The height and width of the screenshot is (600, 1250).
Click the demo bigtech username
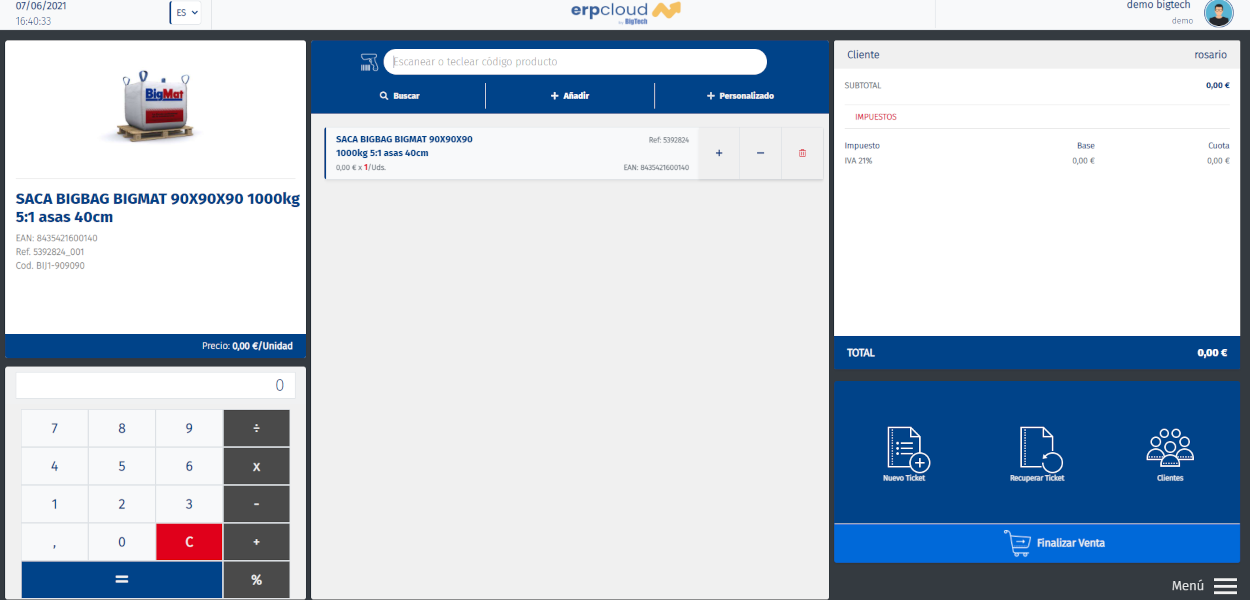tap(1159, 5)
